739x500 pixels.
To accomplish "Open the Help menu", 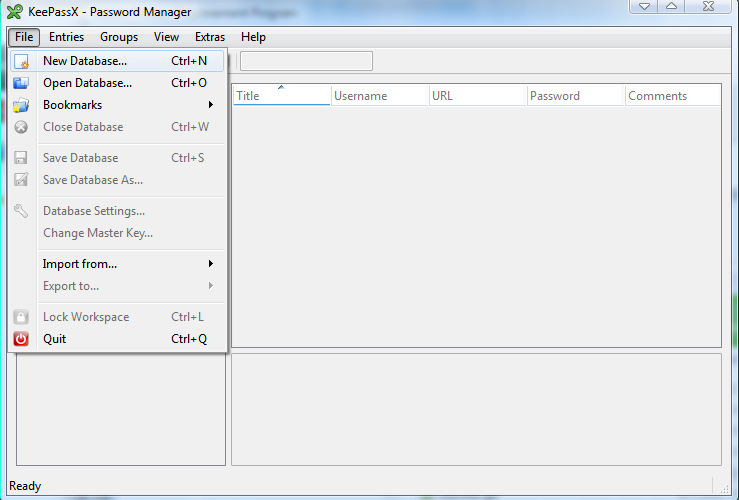I will [253, 37].
